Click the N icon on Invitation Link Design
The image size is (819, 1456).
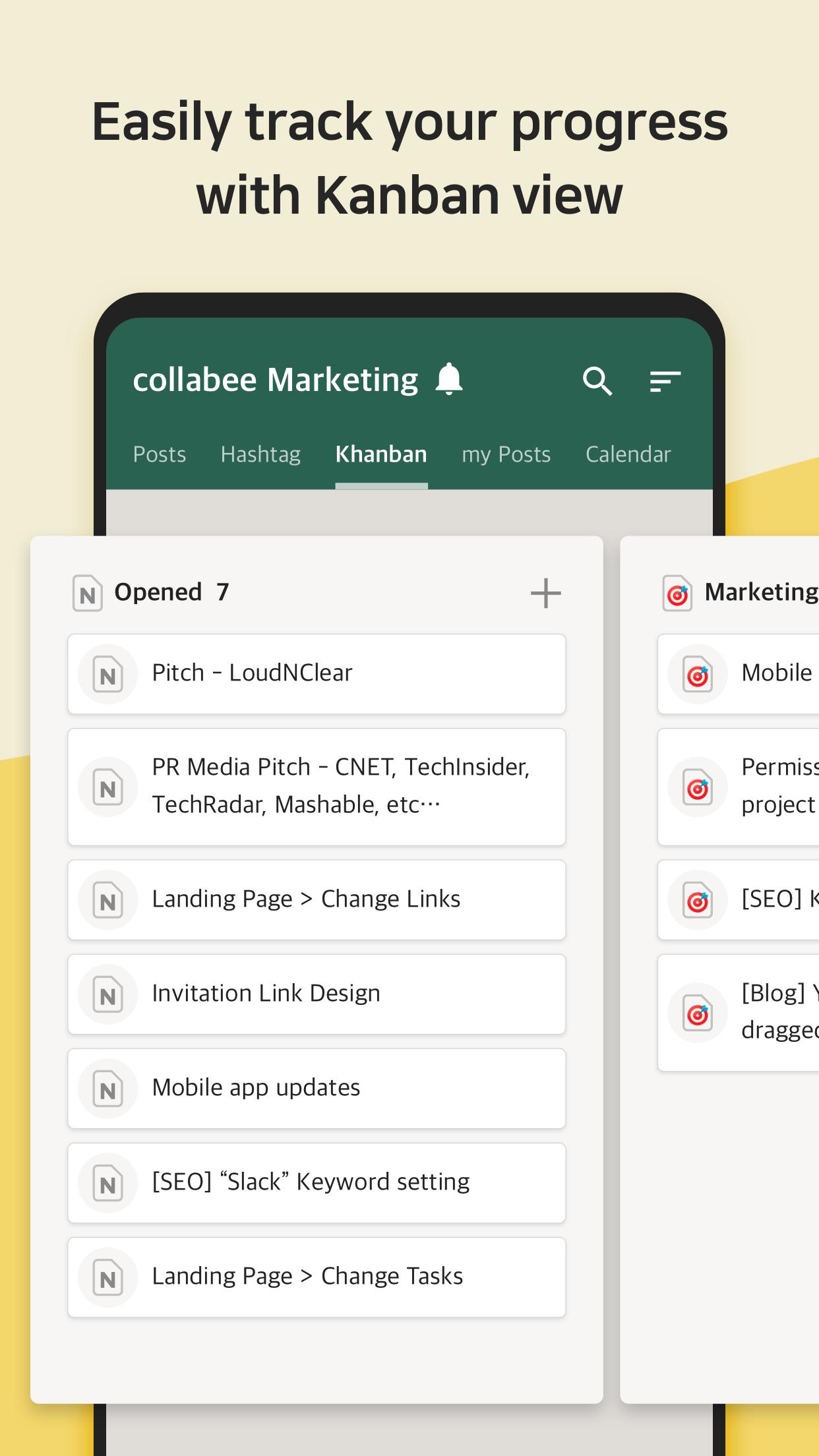[x=107, y=994]
